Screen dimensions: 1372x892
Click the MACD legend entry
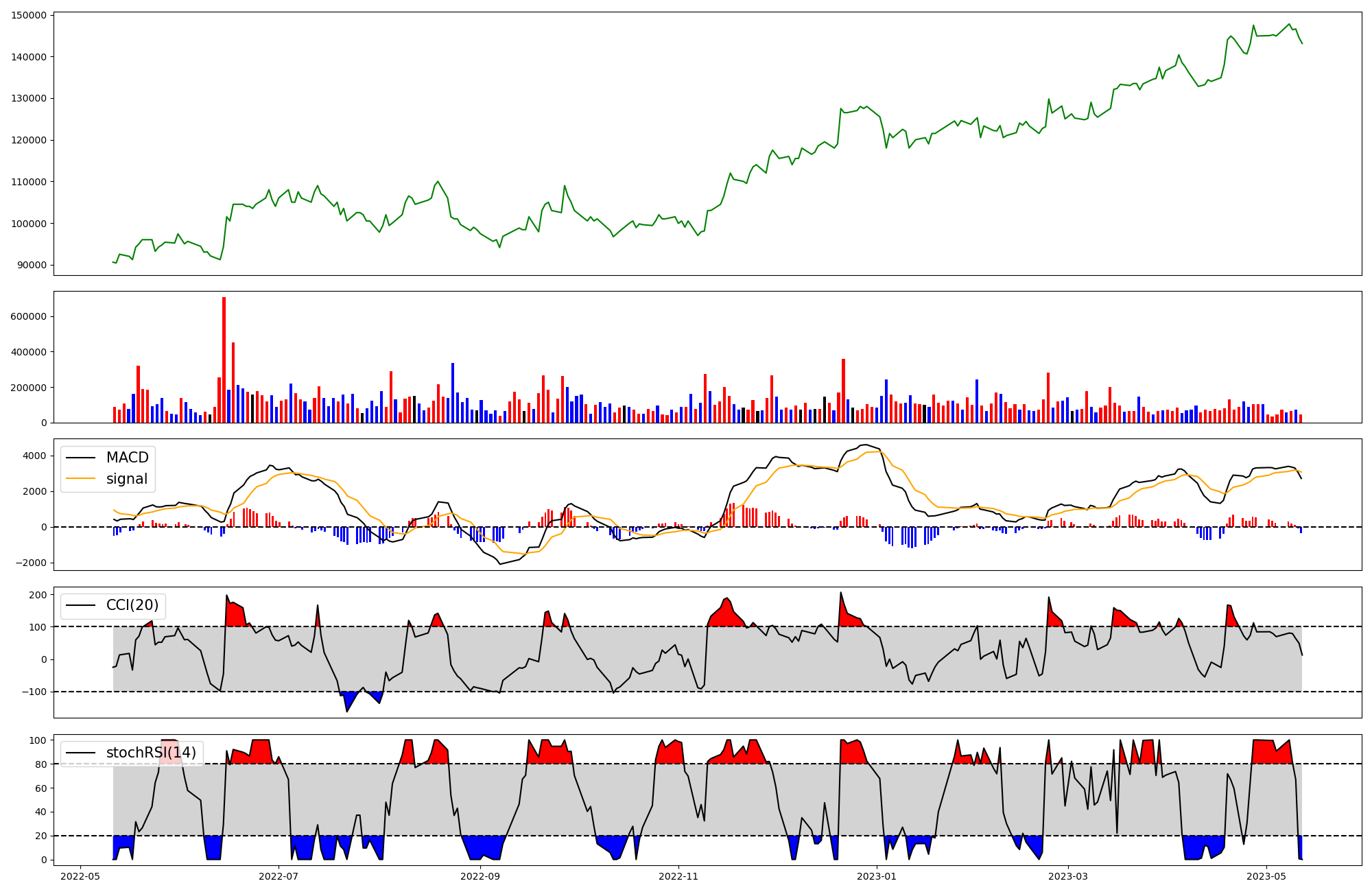tap(127, 458)
